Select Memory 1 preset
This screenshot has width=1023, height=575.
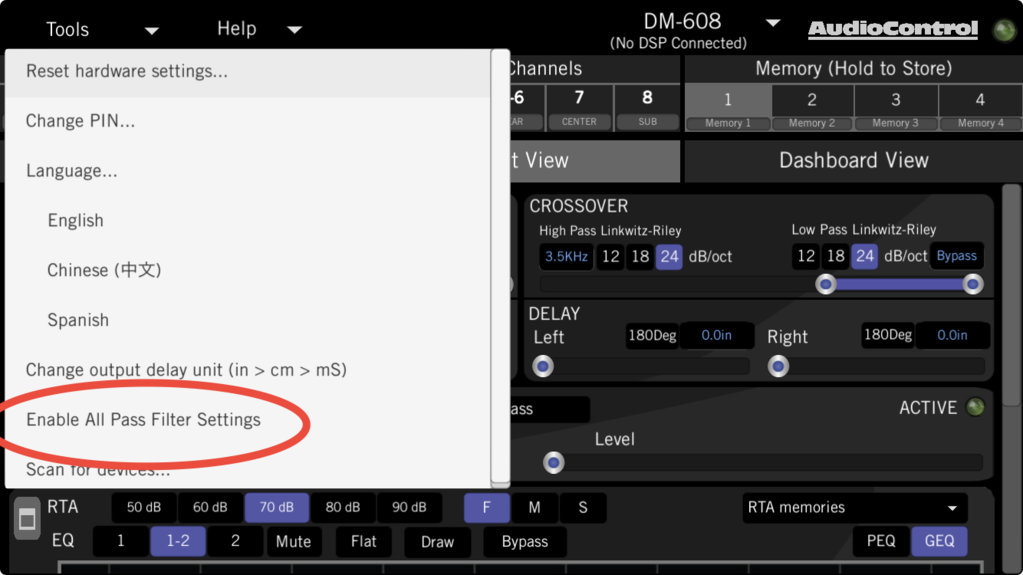click(x=727, y=108)
